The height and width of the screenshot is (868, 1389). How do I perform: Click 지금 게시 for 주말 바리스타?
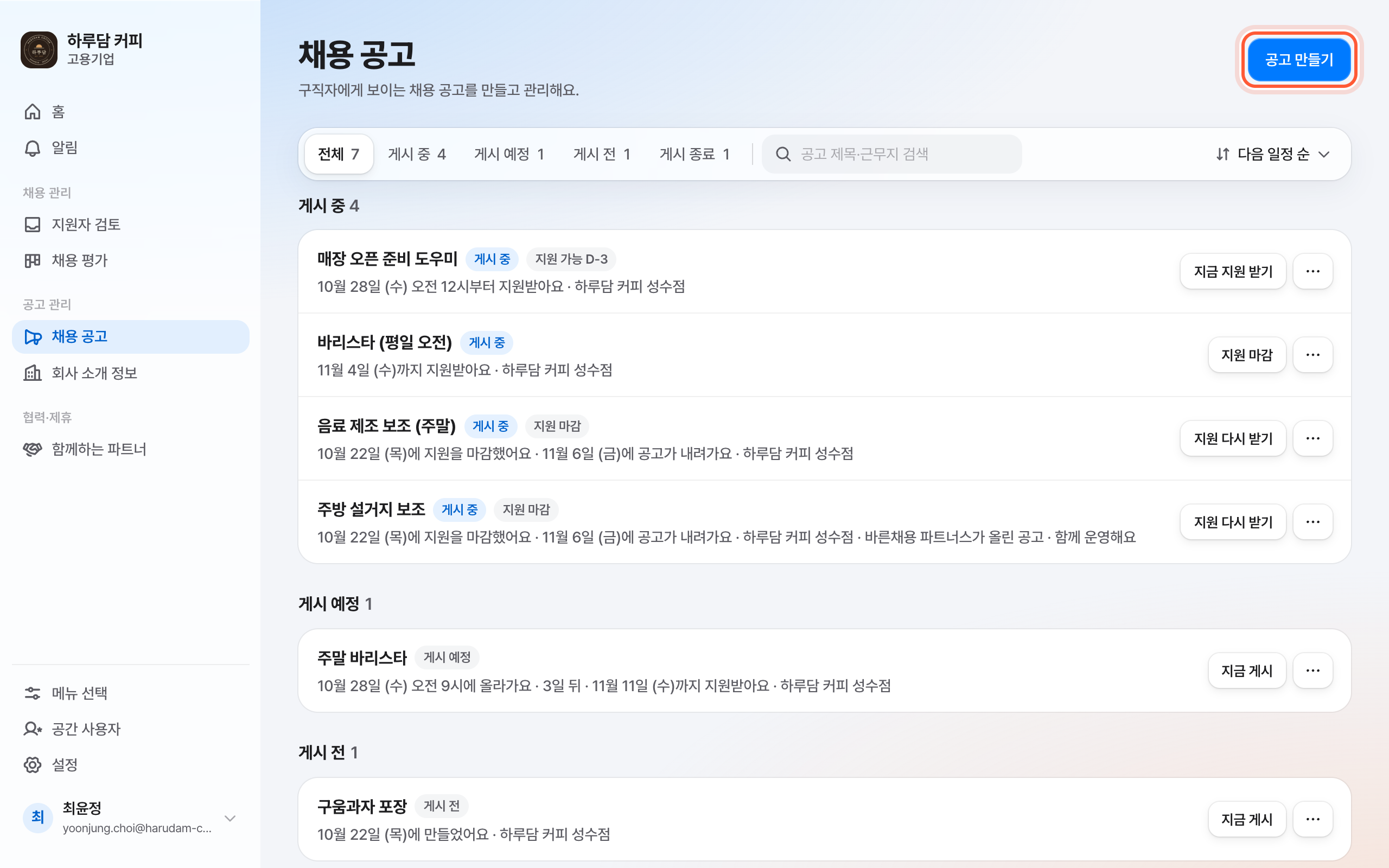(x=1247, y=671)
